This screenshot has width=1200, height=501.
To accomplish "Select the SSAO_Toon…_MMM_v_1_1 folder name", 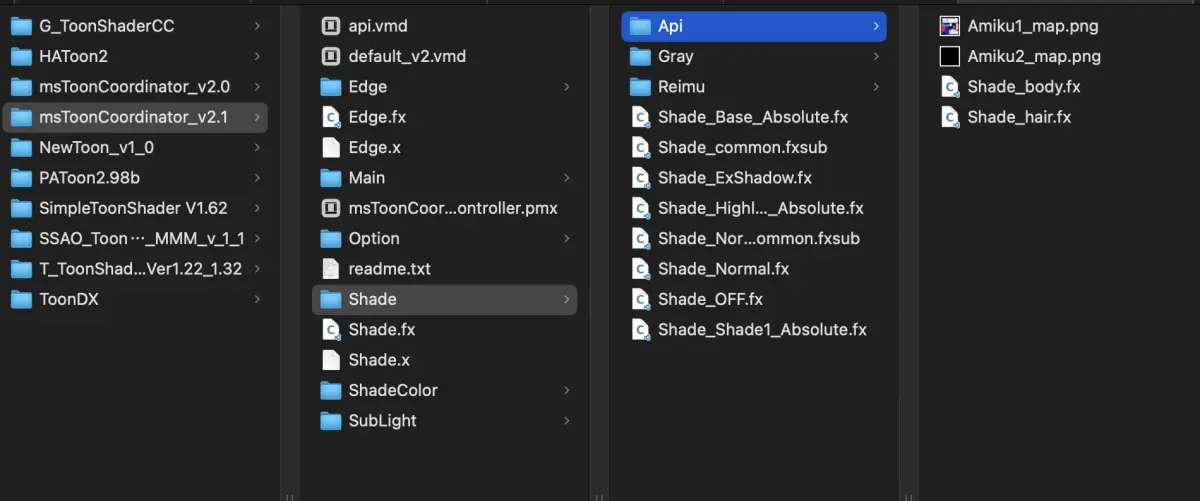I will [x=142, y=238].
